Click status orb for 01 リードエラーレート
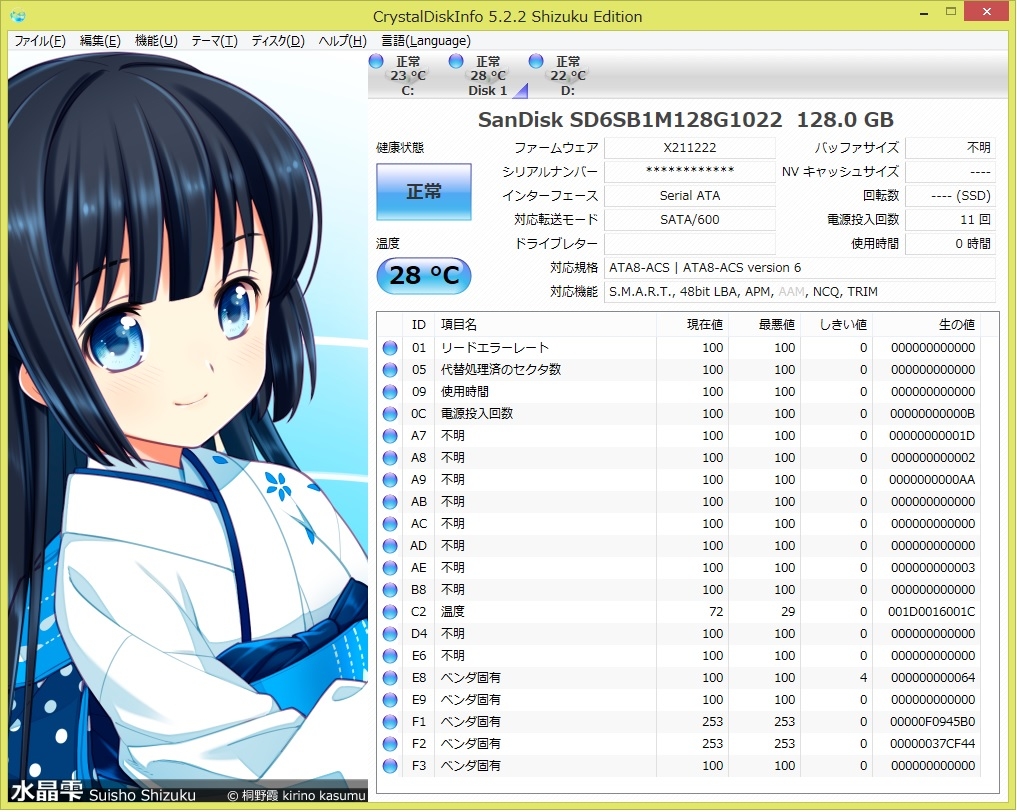This screenshot has height=812, width=1017. point(390,348)
